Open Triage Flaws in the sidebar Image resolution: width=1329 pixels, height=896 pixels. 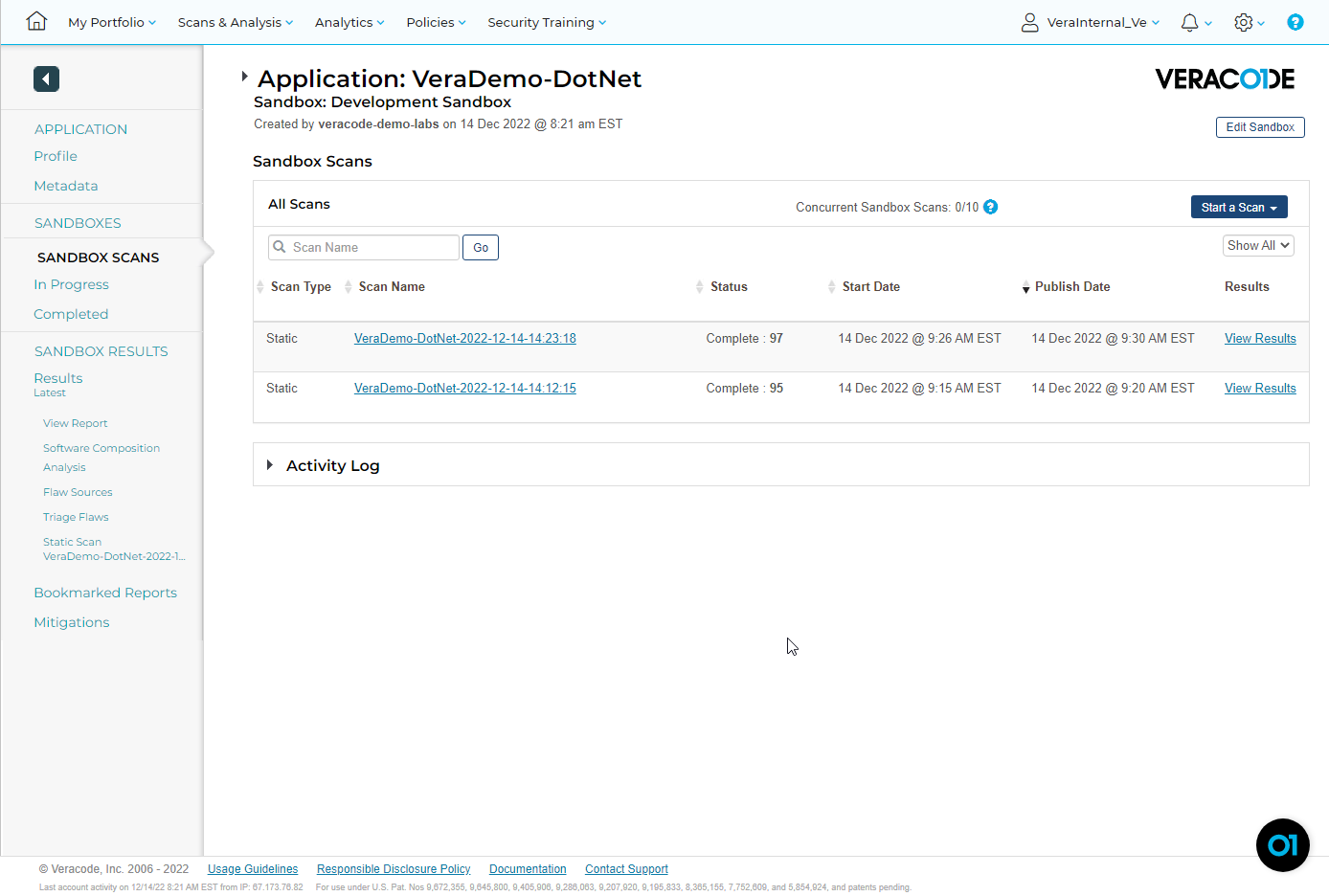[x=76, y=517]
